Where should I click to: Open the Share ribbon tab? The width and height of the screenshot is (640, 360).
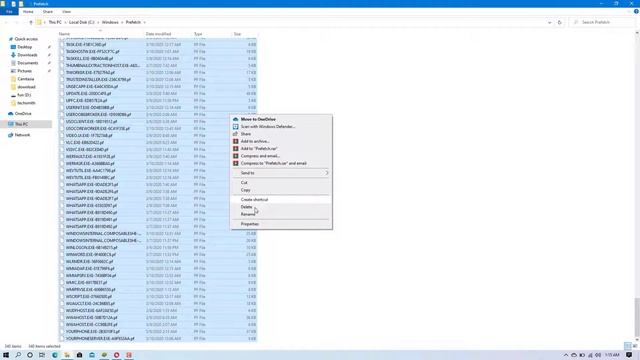[x=48, y=11]
